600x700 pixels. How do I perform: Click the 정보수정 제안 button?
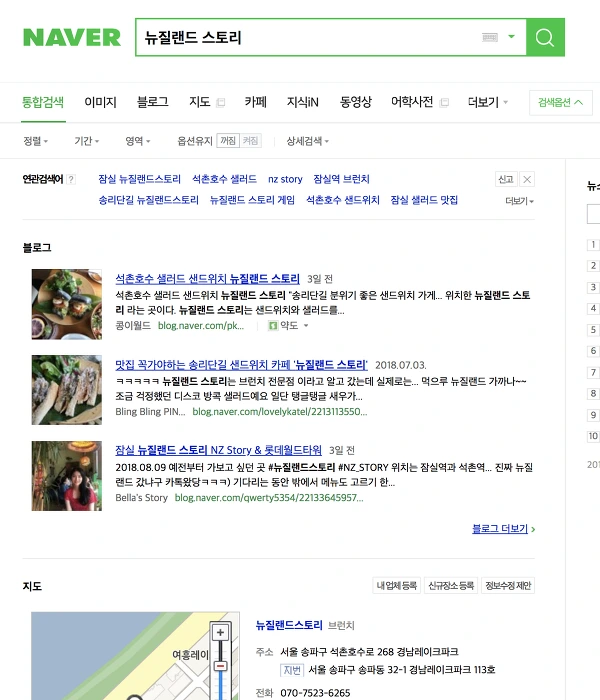click(508, 585)
